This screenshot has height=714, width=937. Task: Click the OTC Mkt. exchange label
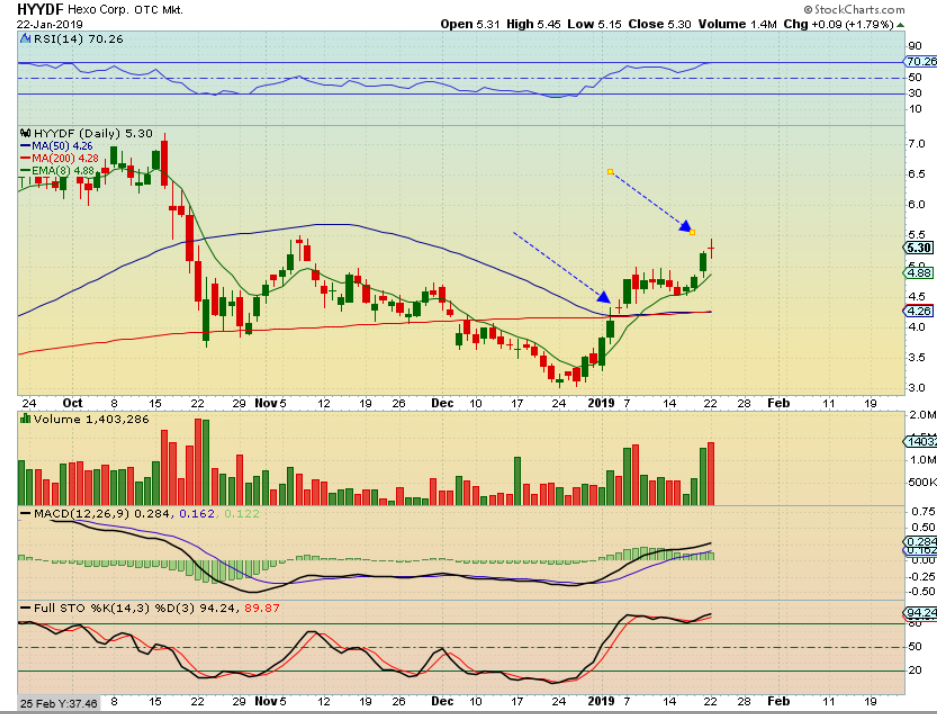[x=158, y=11]
